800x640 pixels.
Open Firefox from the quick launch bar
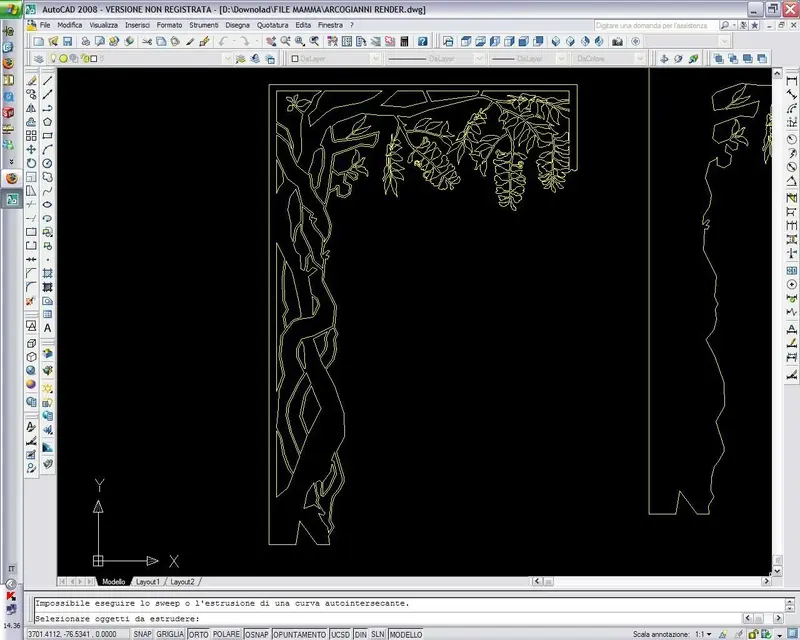[x=10, y=178]
